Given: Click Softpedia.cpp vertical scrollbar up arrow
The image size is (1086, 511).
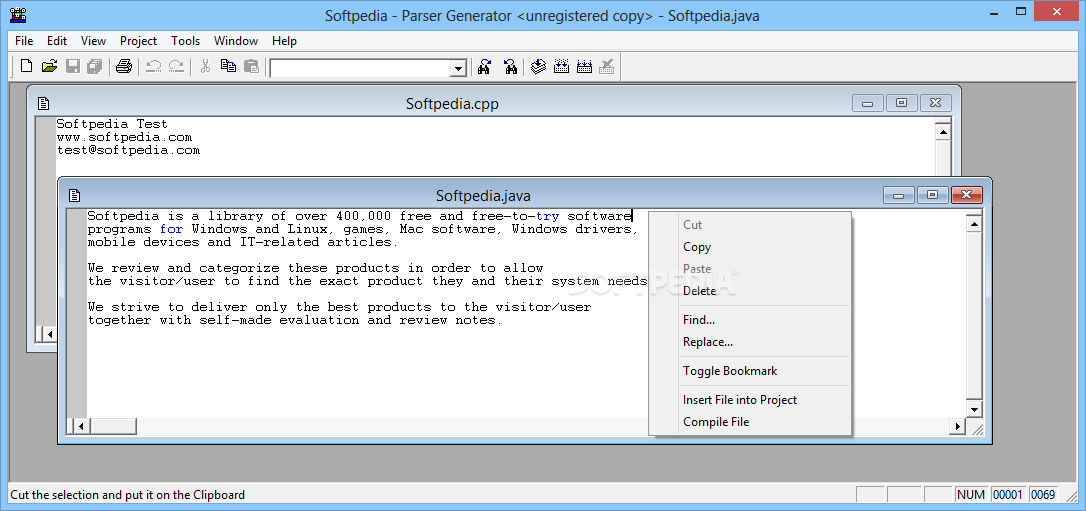Looking at the screenshot, I should [x=943, y=132].
